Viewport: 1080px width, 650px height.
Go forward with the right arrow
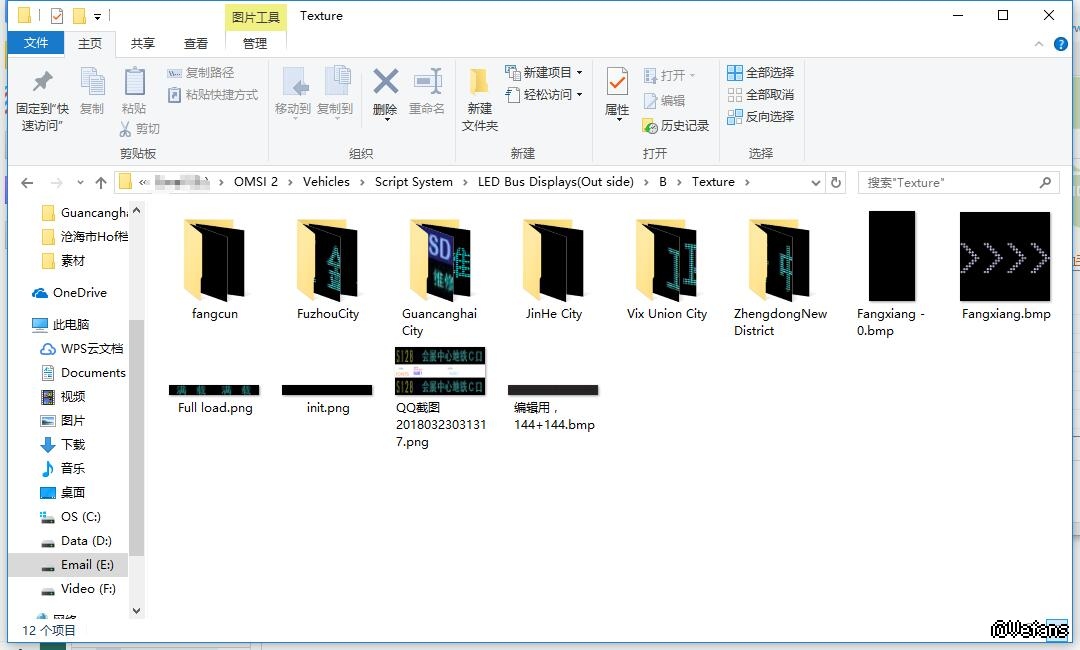click(x=56, y=182)
